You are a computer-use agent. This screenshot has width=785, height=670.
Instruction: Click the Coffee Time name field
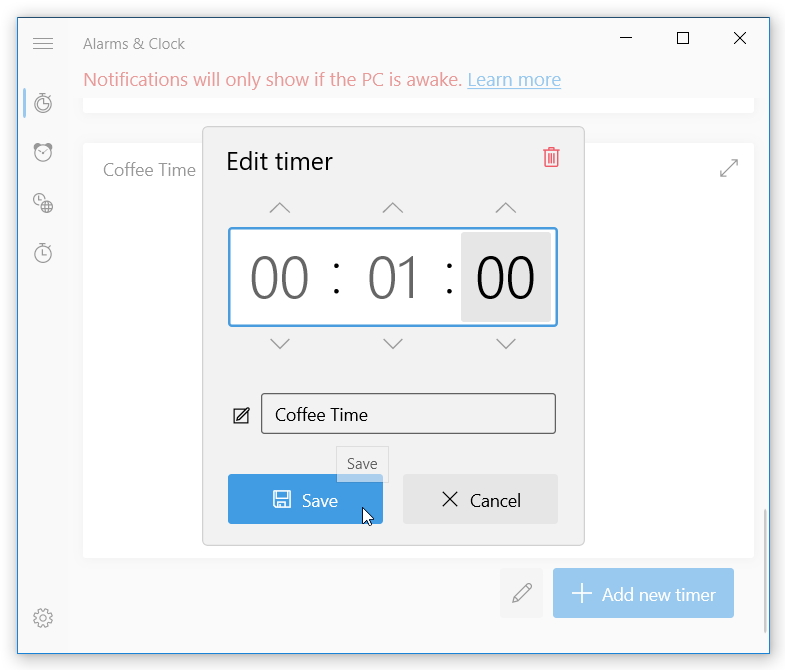coord(409,414)
